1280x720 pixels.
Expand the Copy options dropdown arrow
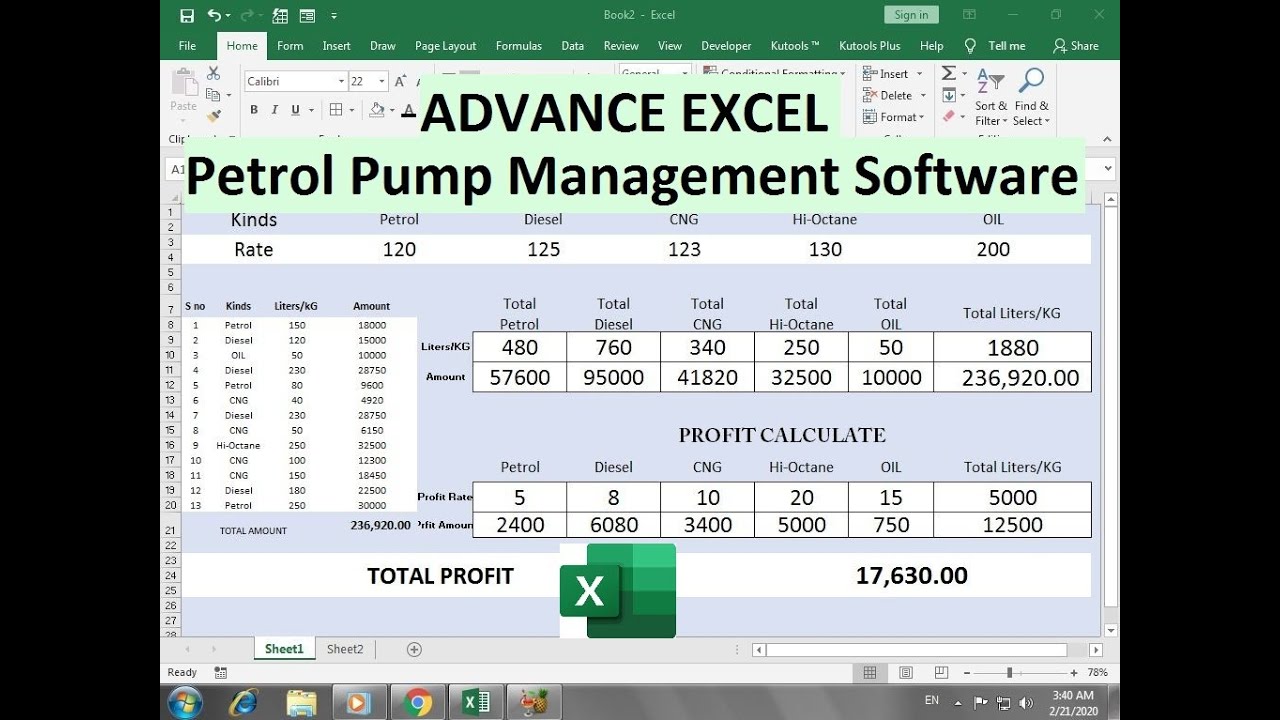click(x=228, y=96)
